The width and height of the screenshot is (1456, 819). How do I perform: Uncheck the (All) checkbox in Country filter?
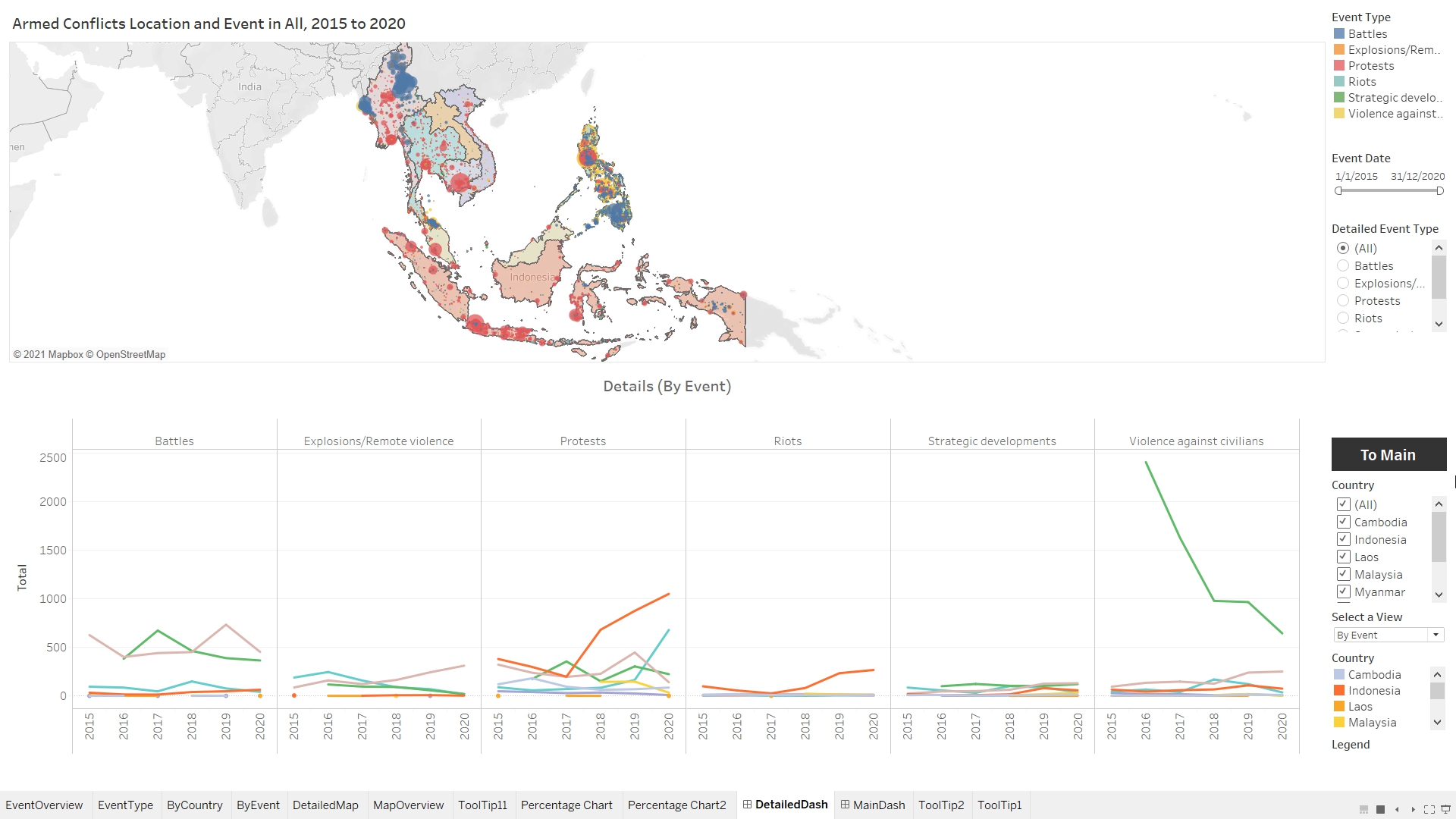[1343, 504]
